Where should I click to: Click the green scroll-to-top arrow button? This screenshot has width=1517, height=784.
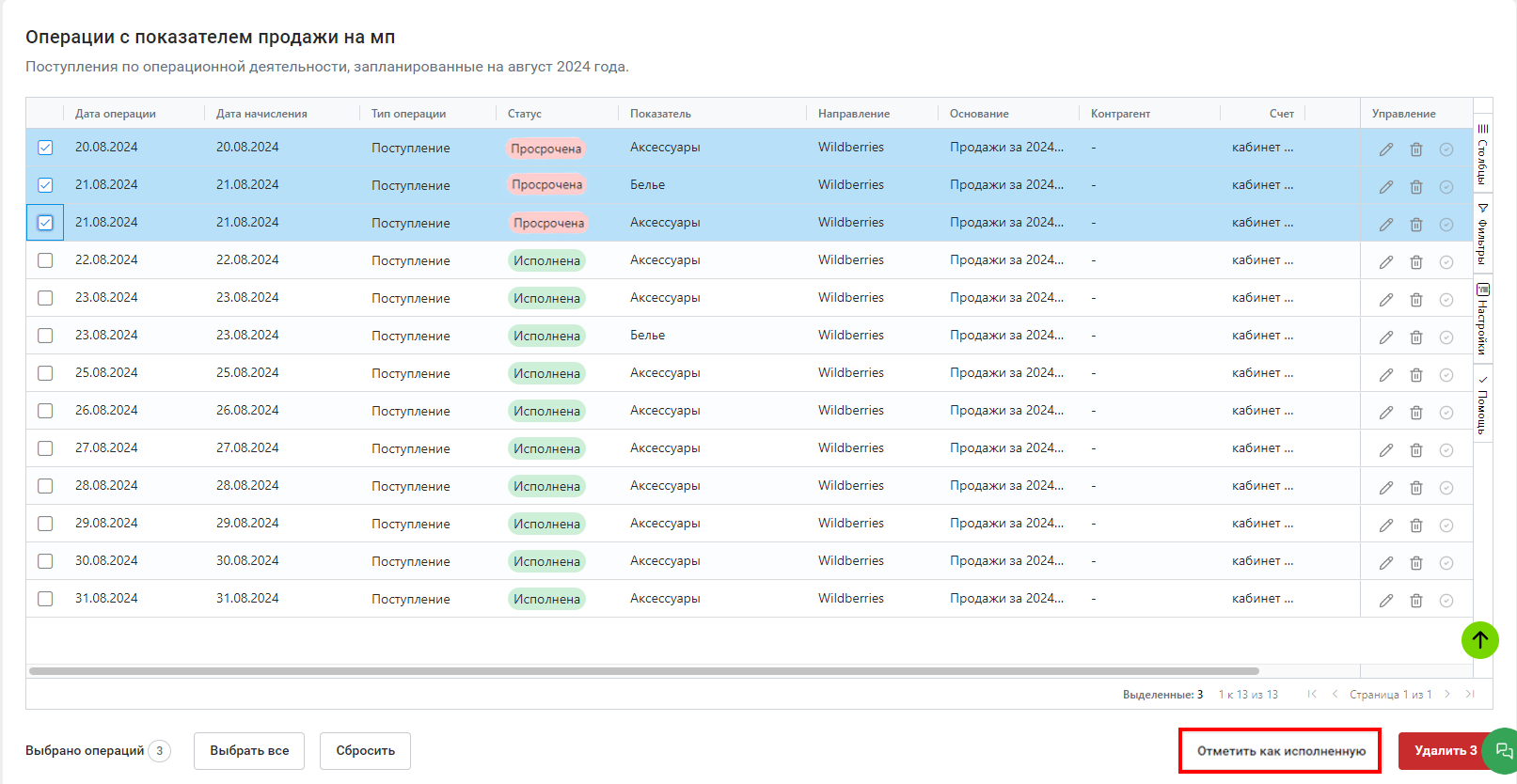pos(1479,640)
